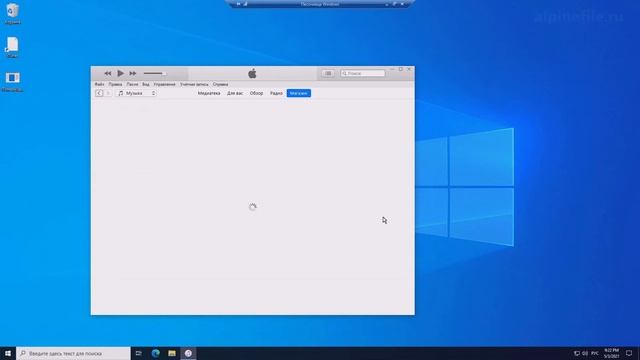Screen dimensions: 640x360
Task: Open the Музыка media type dropdown
Action: tap(136, 93)
